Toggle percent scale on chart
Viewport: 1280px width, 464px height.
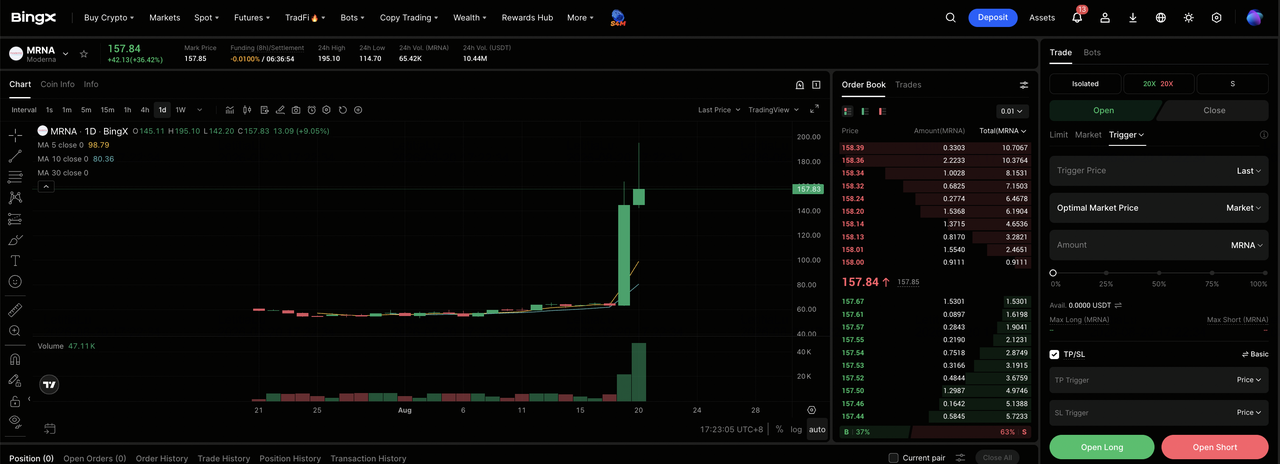[x=779, y=430]
